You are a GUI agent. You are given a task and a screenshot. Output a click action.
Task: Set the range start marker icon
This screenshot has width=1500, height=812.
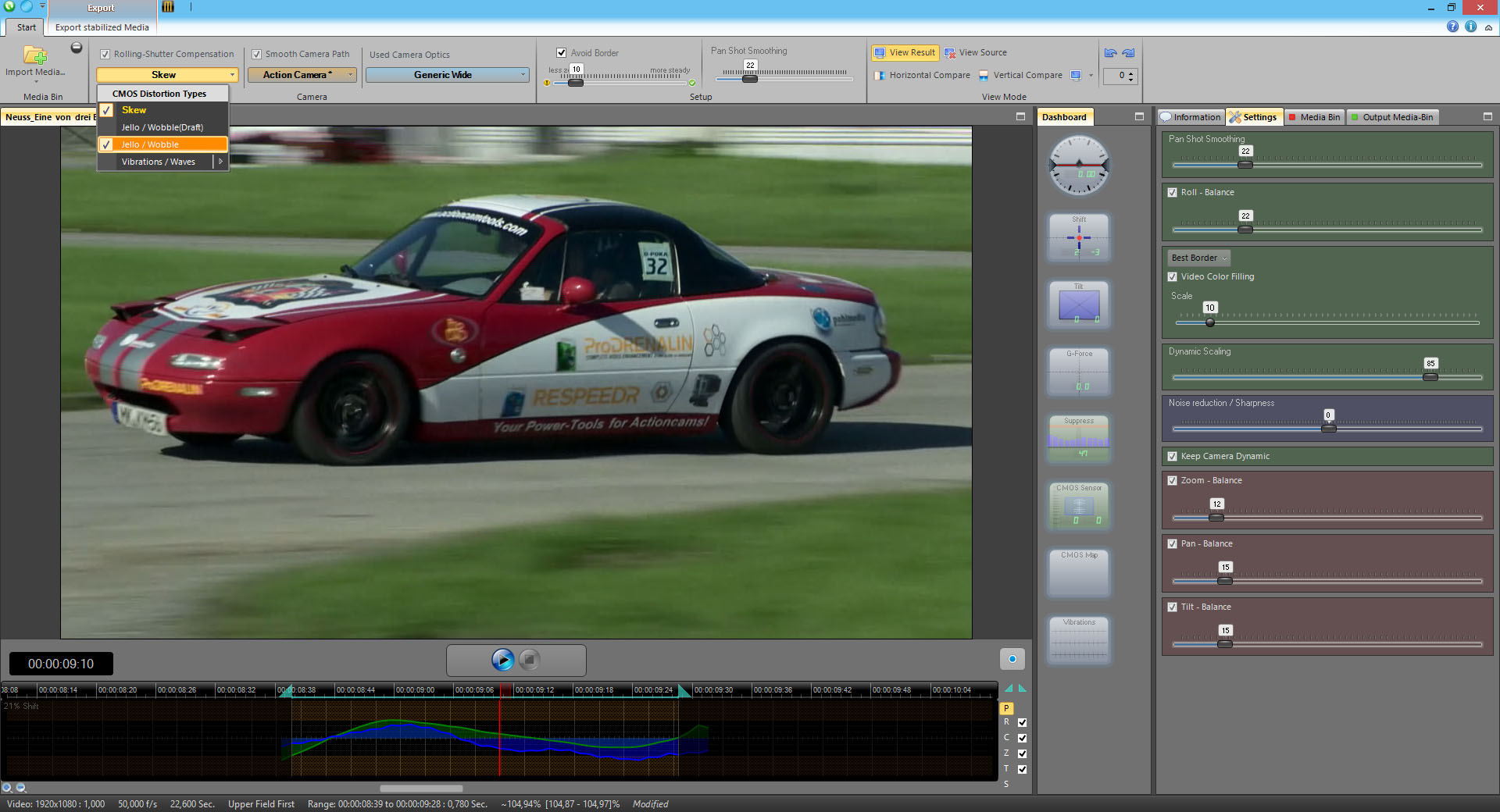click(1009, 689)
